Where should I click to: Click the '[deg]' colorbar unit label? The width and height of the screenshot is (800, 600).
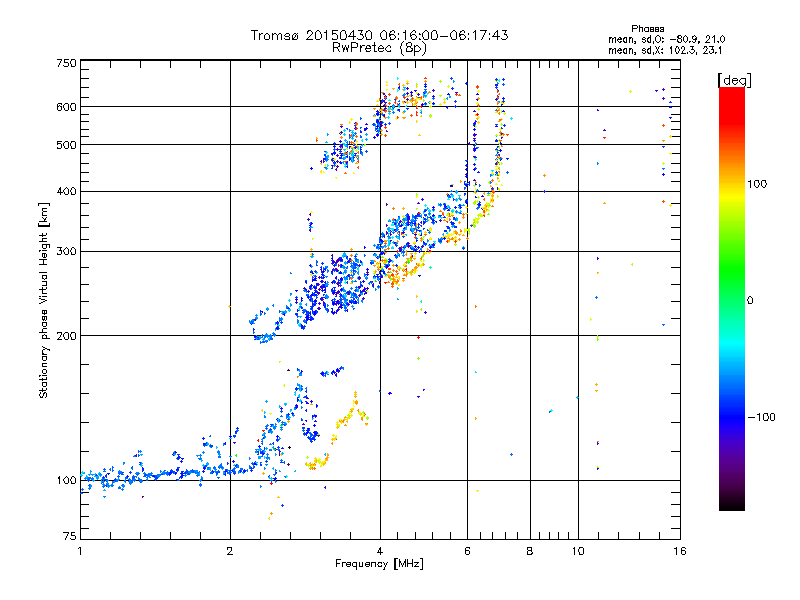734,80
